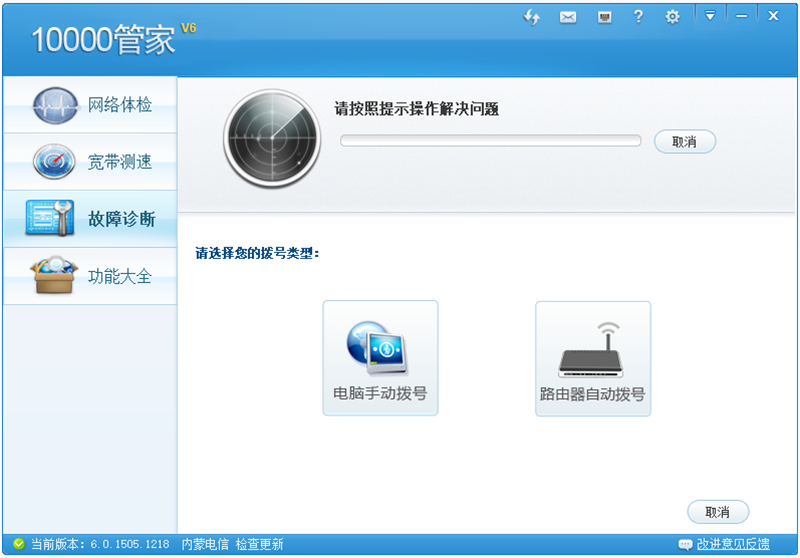
Task: Open 网络体检 tab
Action: [90, 105]
